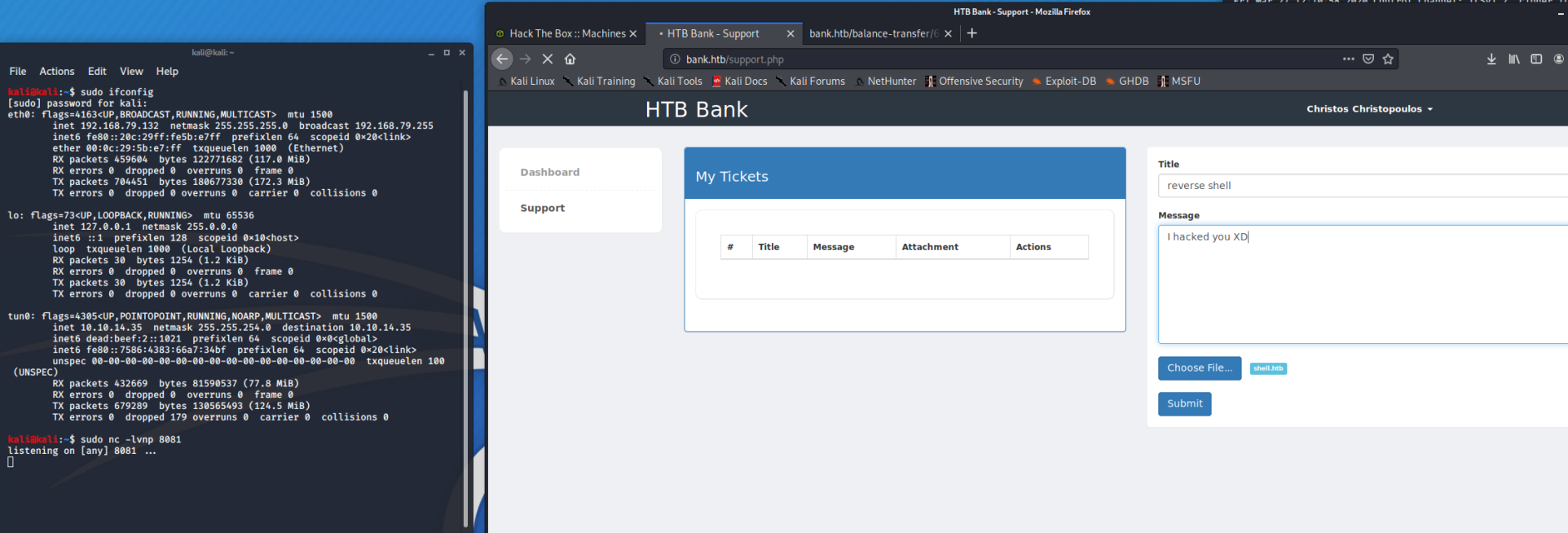This screenshot has width=1568, height=533.
Task: Click the Exploit-DB bookmark
Action: pos(1070,81)
